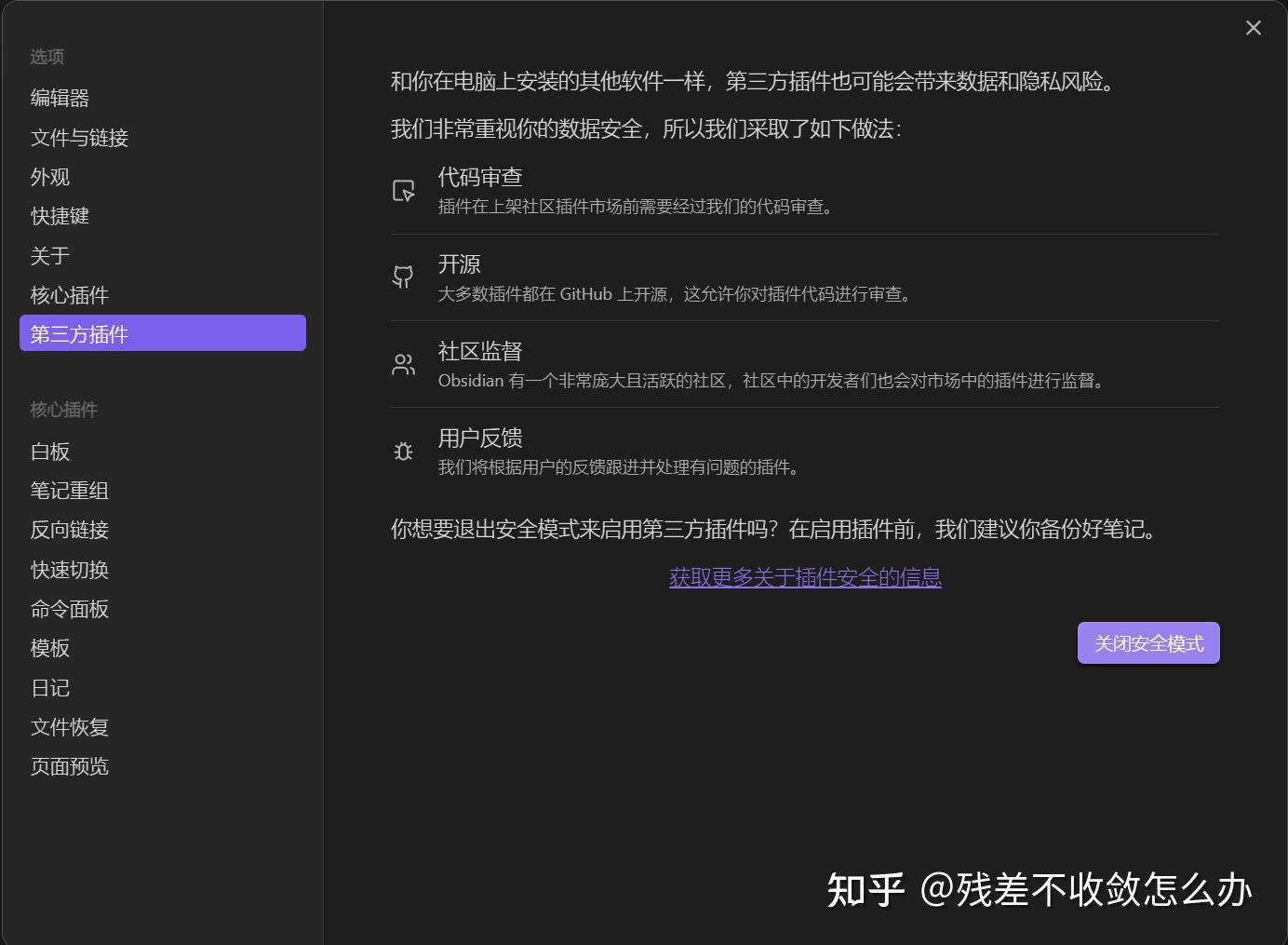This screenshot has height=945, width=1288.
Task: Click the 关闭安全模式 button
Action: 1148,643
